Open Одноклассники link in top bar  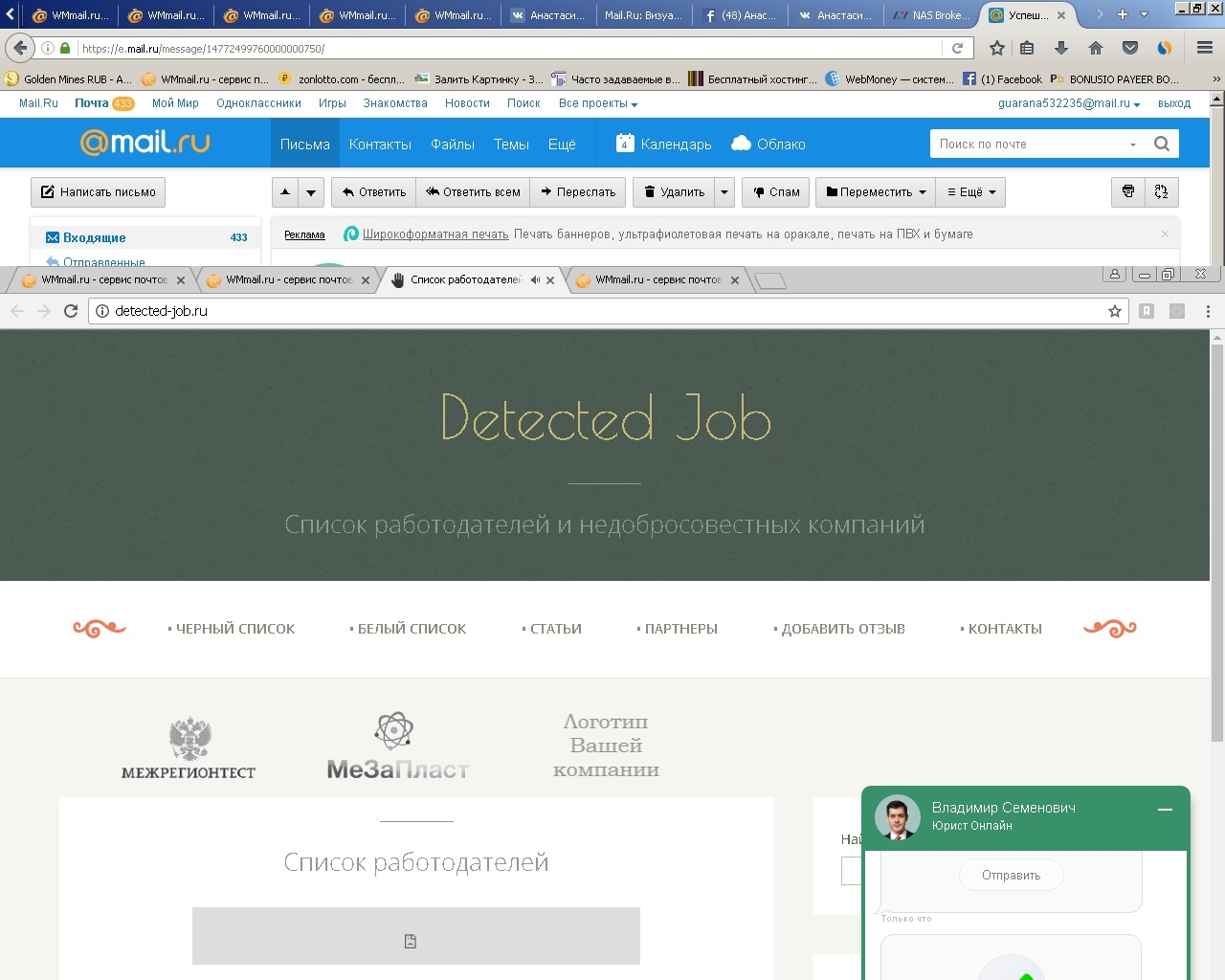pos(258,103)
